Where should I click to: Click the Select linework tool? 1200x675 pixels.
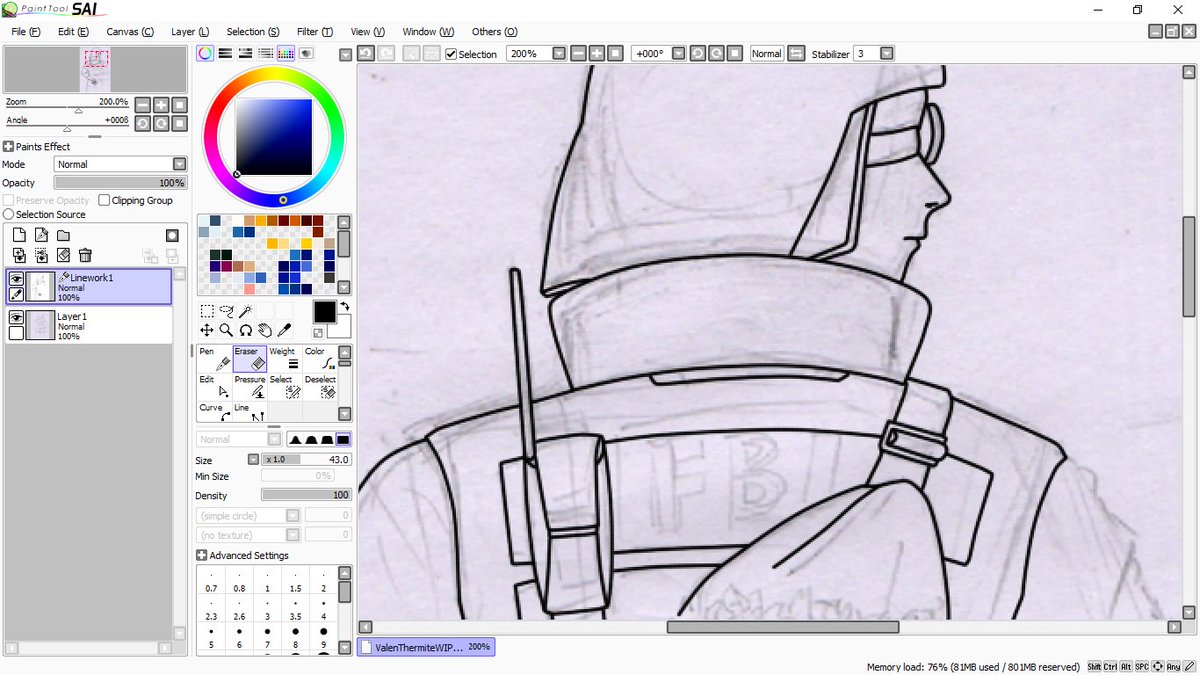pos(285,386)
